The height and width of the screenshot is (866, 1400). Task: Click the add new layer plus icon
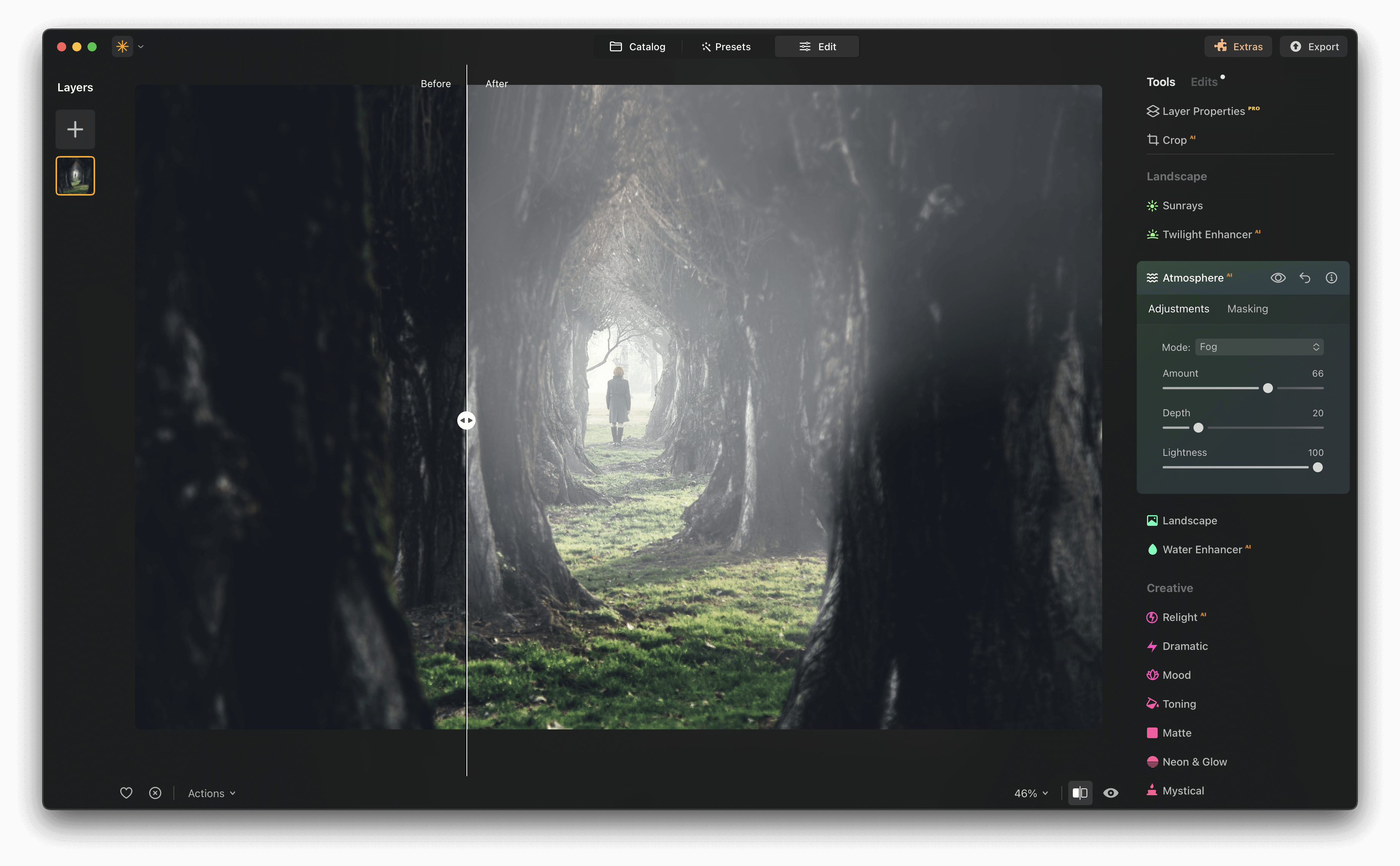click(75, 129)
